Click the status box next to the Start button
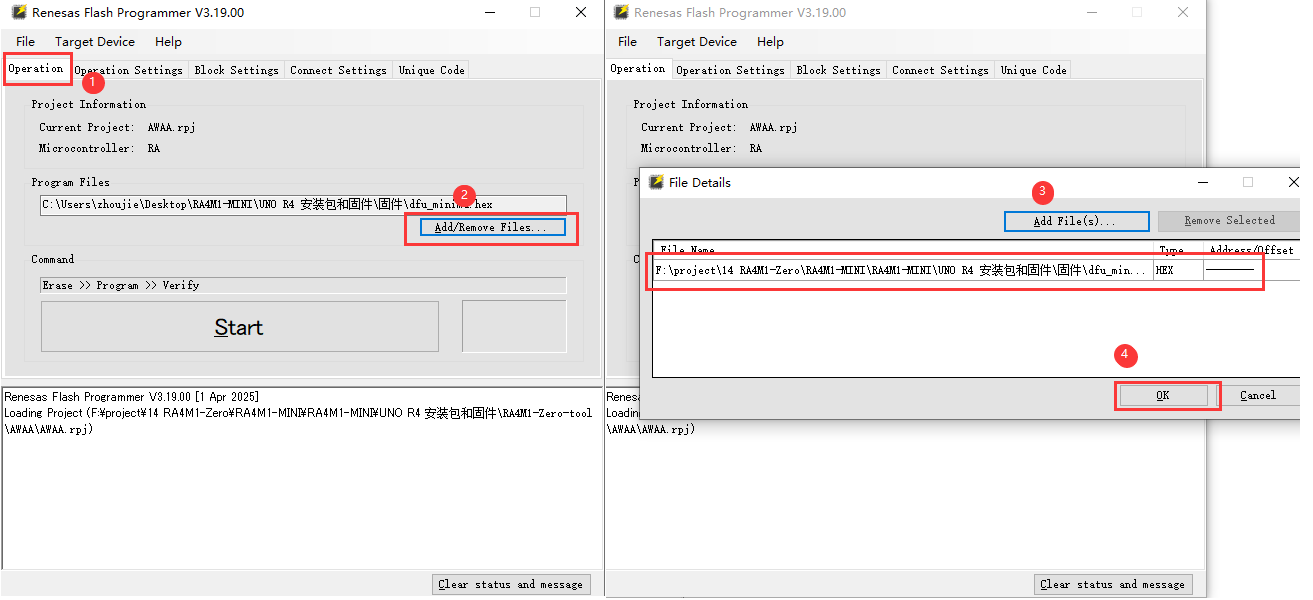Image resolution: width=1313 pixels, height=600 pixels. (x=514, y=326)
